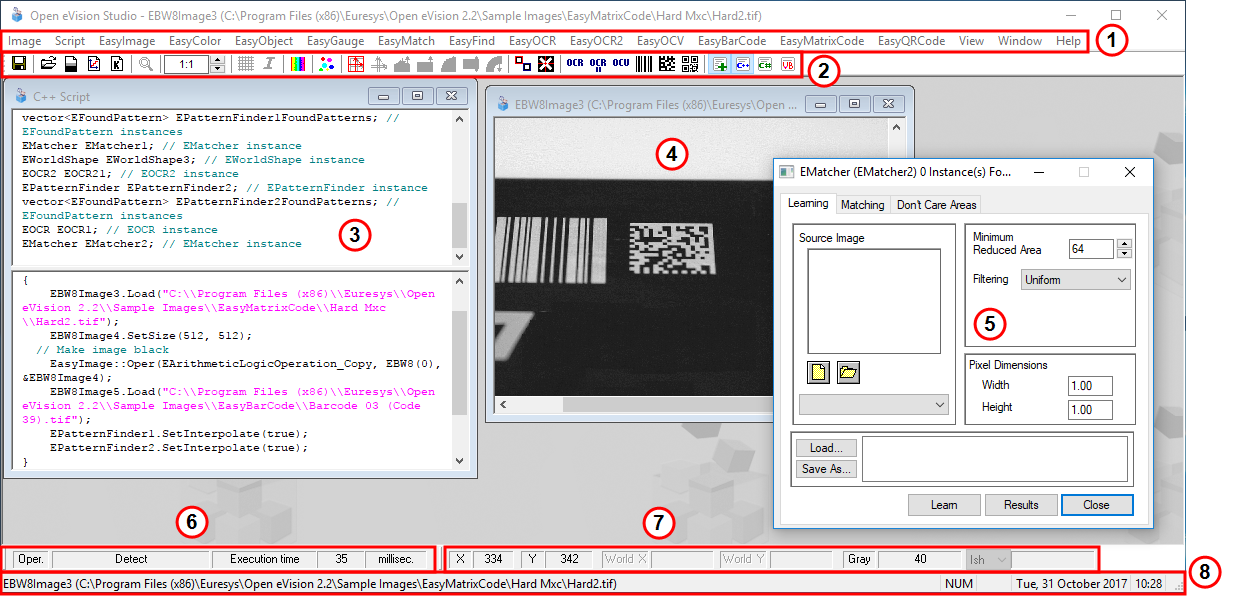
Task: Open source image from folder icon
Action: pos(848,372)
